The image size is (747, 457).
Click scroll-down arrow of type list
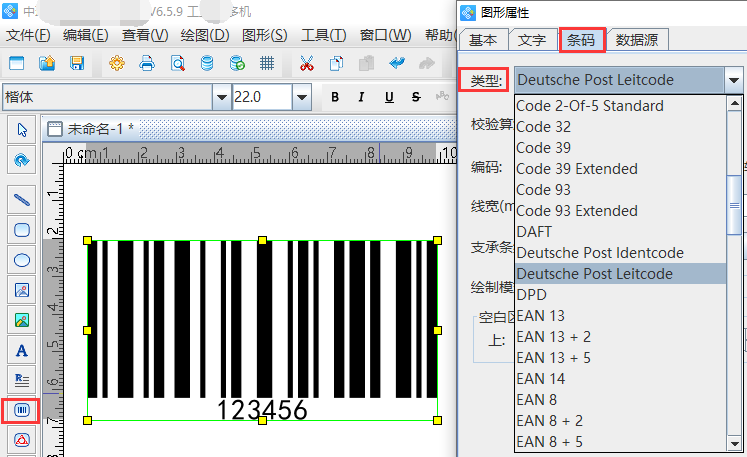click(x=734, y=444)
